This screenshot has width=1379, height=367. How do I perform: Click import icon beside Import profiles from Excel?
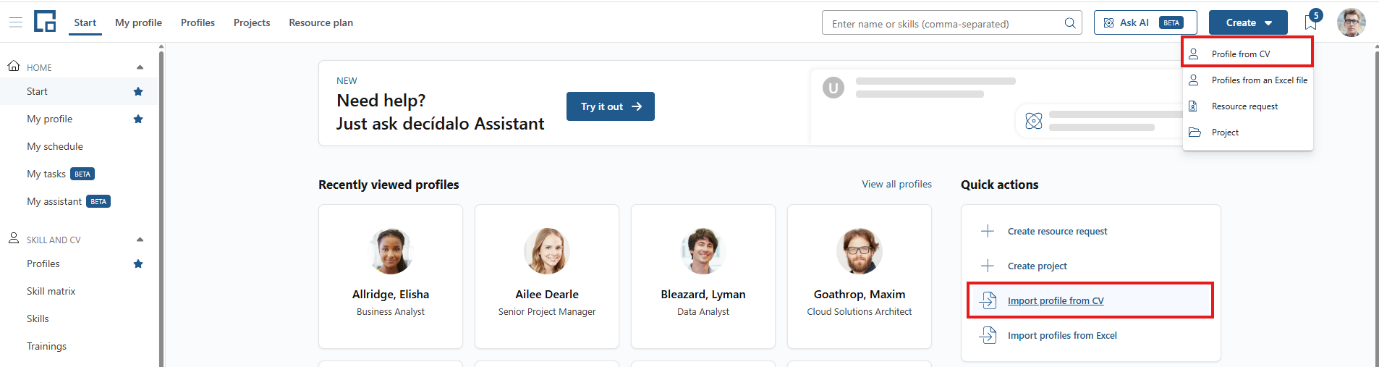(988, 336)
